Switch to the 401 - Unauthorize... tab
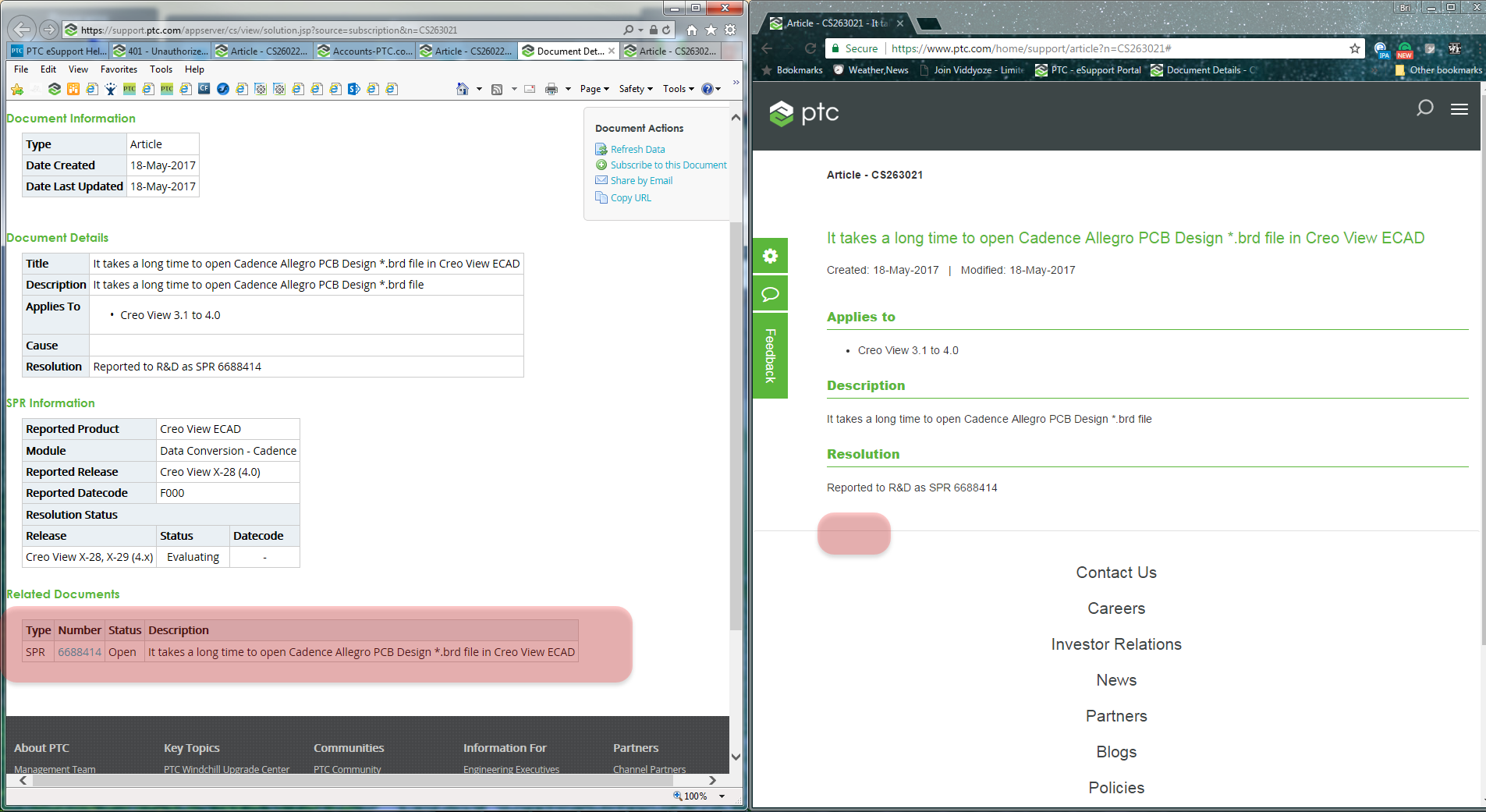The width and height of the screenshot is (1486, 812). click(161, 51)
